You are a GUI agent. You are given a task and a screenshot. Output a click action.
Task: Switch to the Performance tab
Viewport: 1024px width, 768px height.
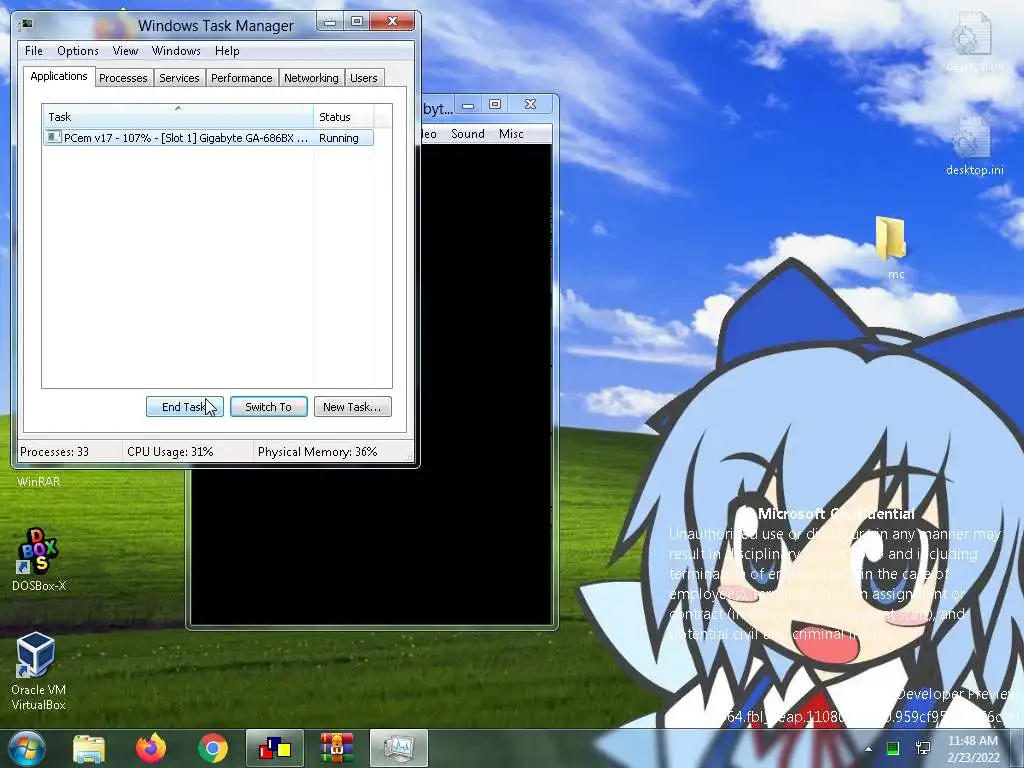242,78
